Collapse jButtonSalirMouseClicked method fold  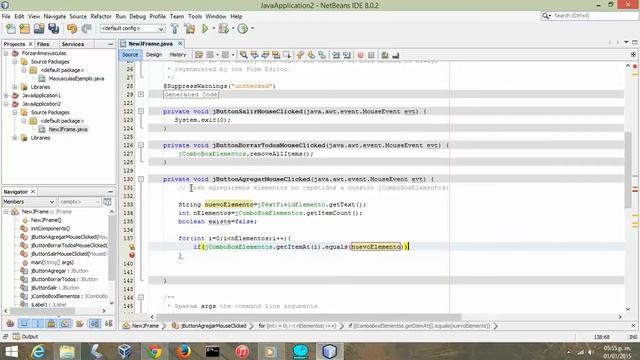pyautogui.click(x=141, y=111)
